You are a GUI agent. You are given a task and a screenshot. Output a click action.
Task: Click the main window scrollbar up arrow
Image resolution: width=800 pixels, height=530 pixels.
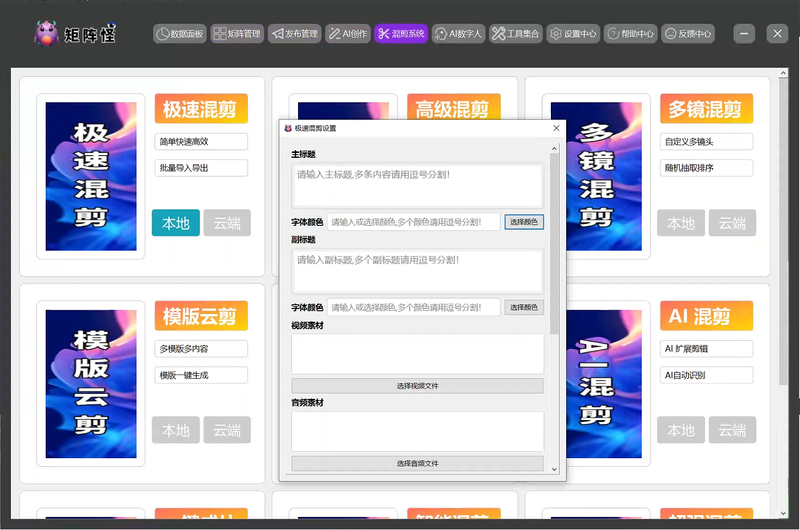coord(783,73)
